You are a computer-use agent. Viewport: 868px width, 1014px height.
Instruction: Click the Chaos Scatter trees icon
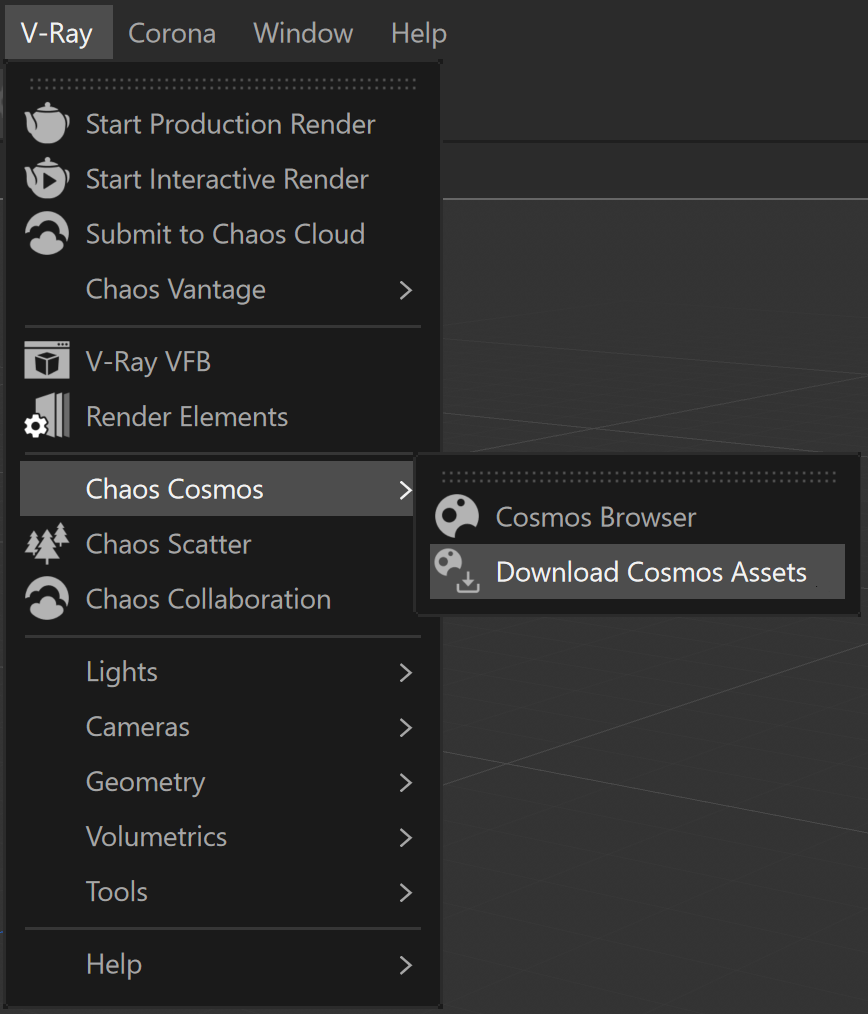pyautogui.click(x=47, y=543)
